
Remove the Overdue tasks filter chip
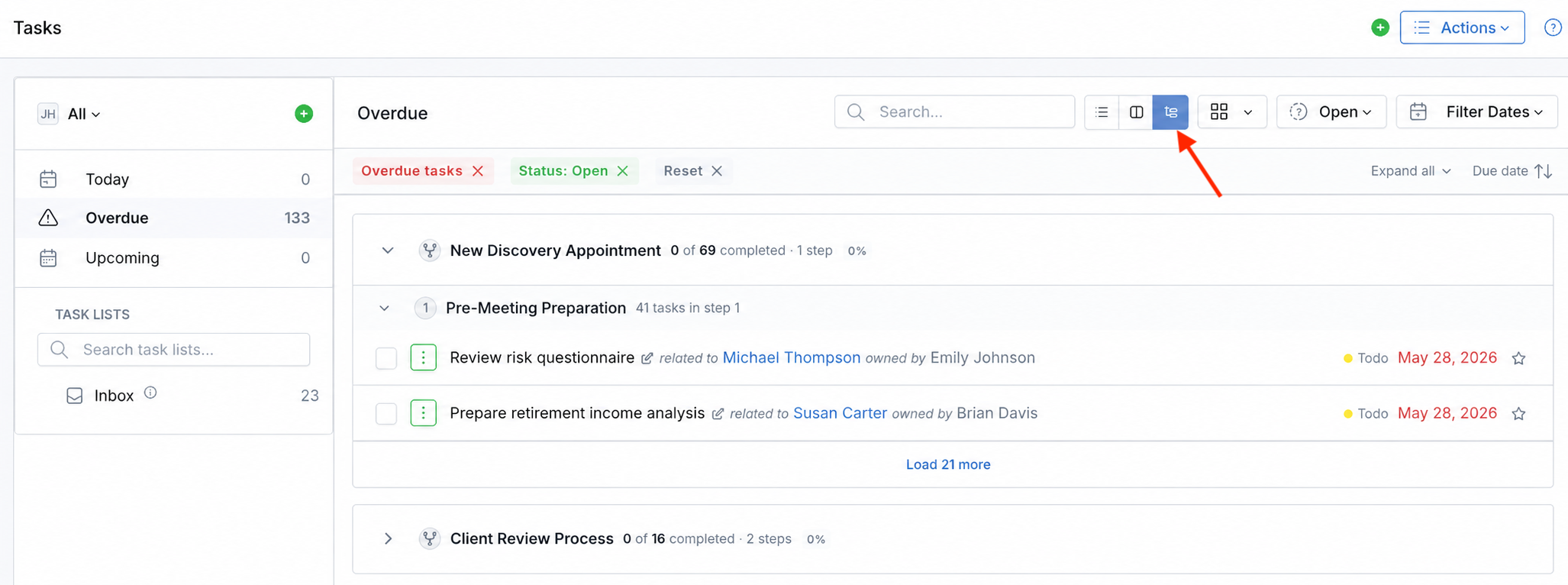click(x=478, y=171)
